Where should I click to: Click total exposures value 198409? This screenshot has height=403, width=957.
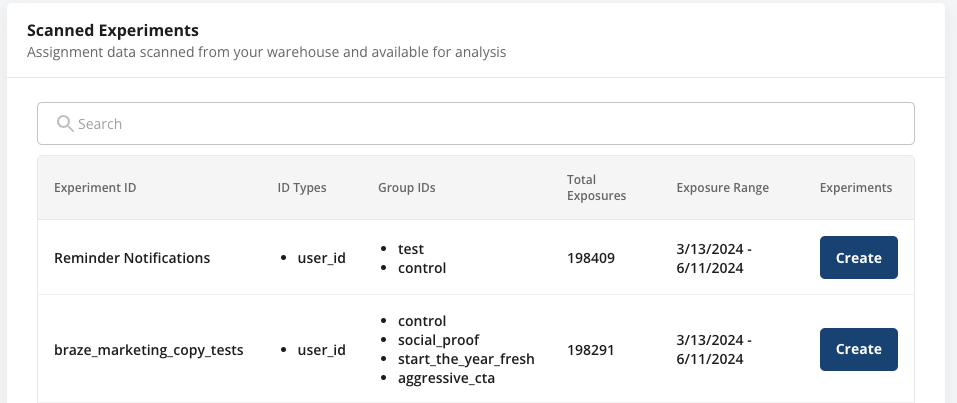click(x=591, y=258)
